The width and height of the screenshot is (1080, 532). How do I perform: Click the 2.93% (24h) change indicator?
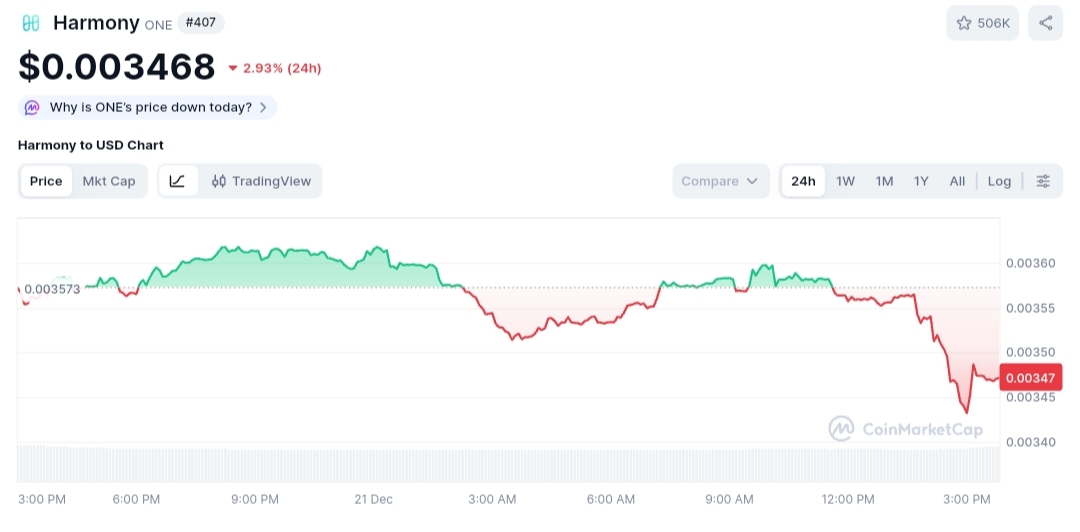(275, 68)
